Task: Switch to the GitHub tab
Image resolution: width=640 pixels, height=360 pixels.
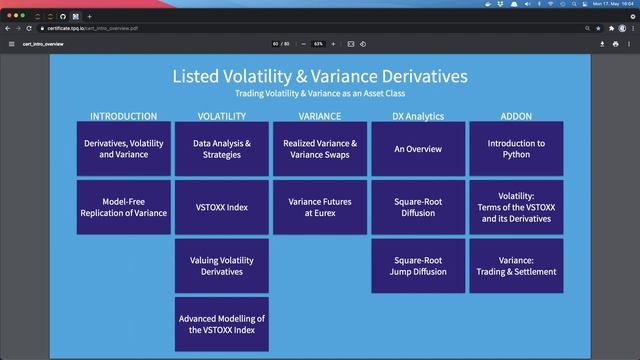Action: tap(63, 17)
